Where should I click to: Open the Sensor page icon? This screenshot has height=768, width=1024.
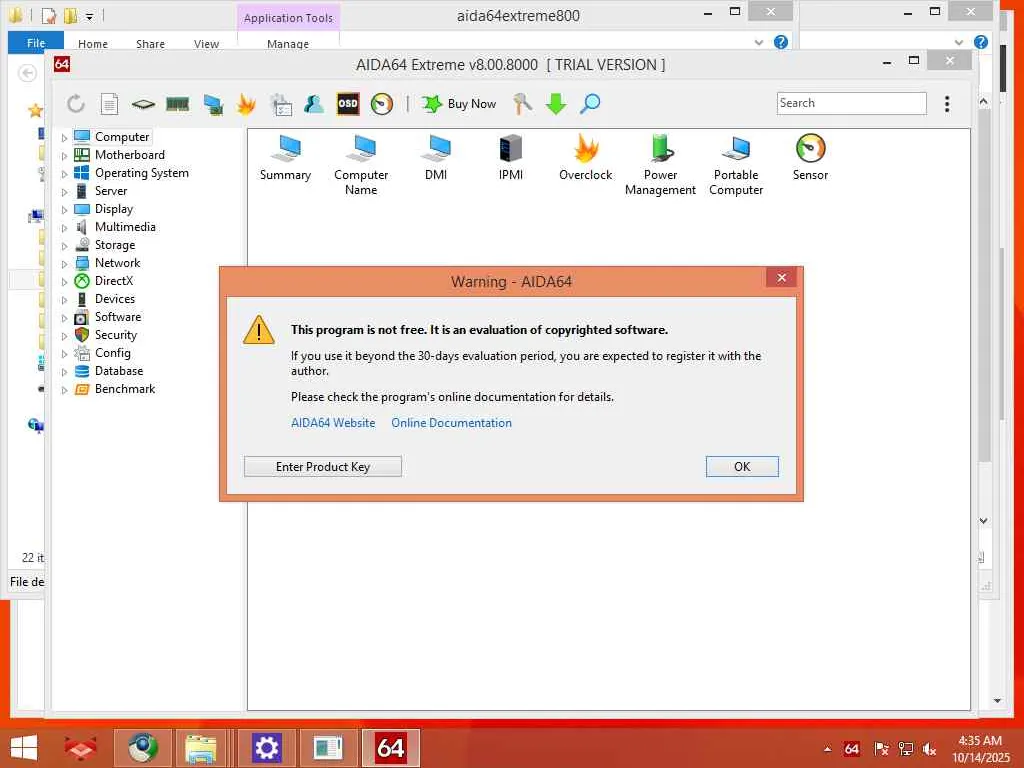pos(810,157)
